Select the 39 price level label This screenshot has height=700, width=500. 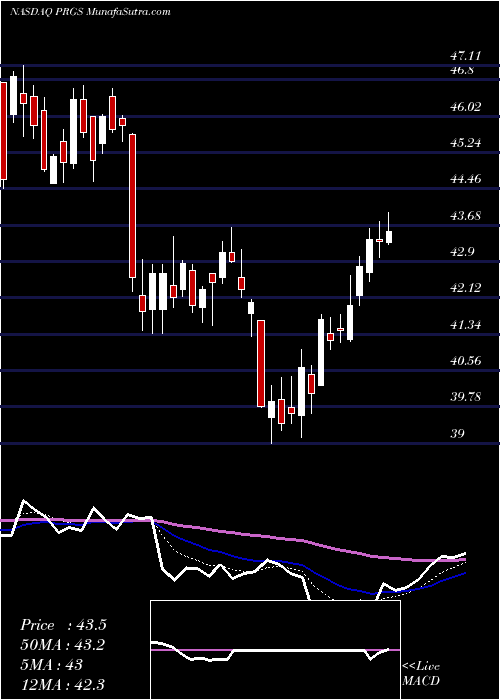click(458, 433)
